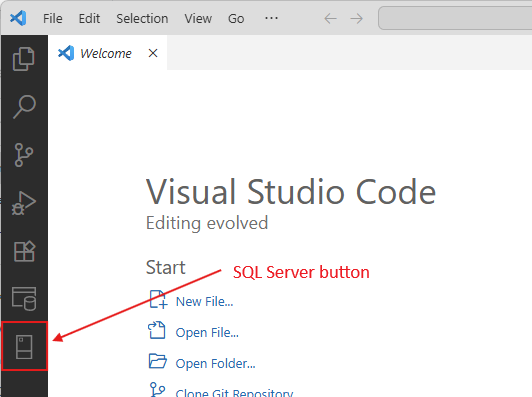Click the Clone Git Repository link

coord(234,393)
